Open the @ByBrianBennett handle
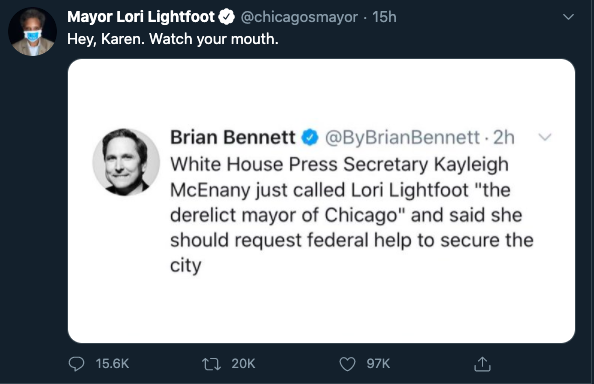Screen dimensions: 594x384 pyautogui.click(x=402, y=137)
